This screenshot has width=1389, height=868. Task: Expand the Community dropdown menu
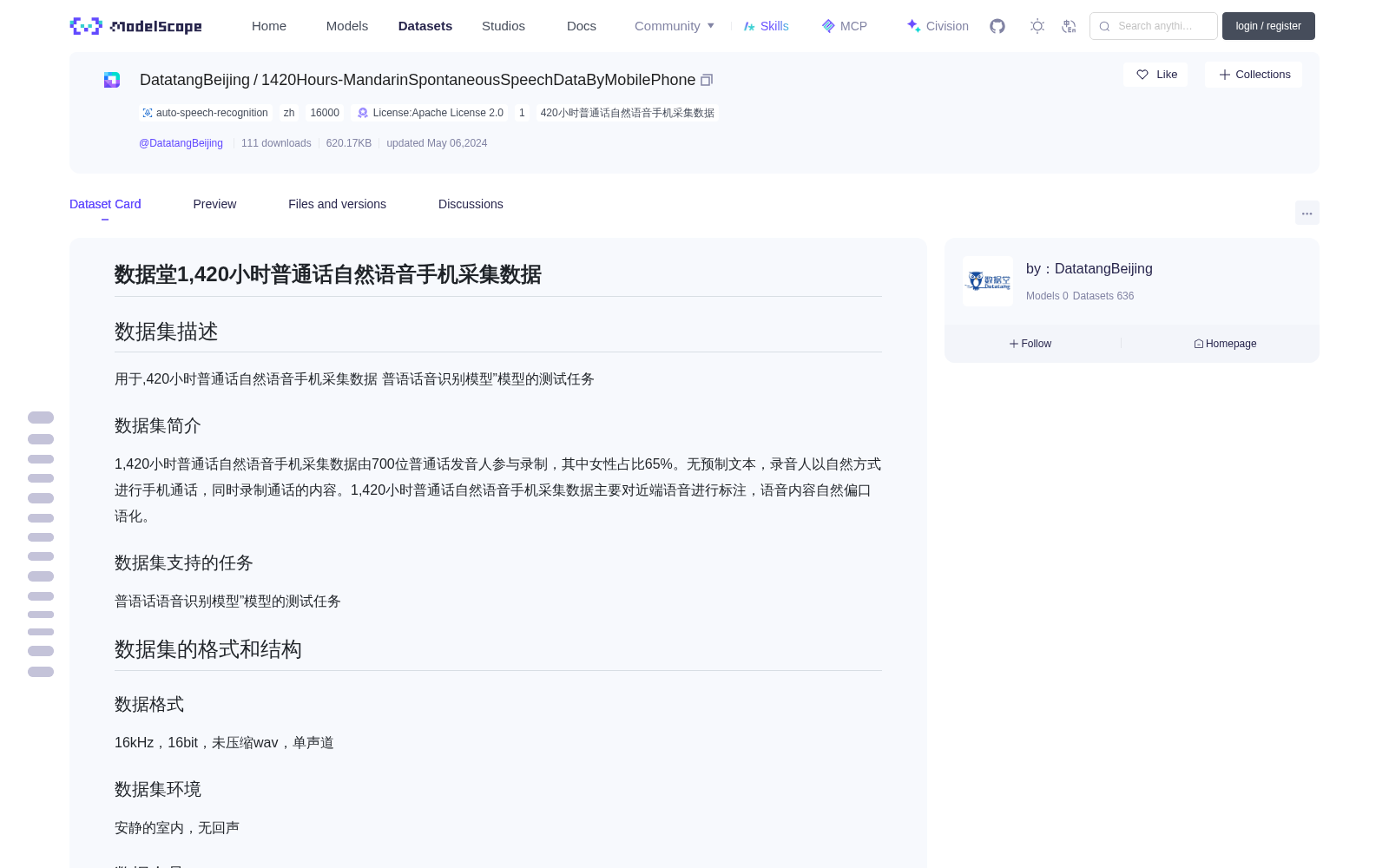(x=675, y=26)
